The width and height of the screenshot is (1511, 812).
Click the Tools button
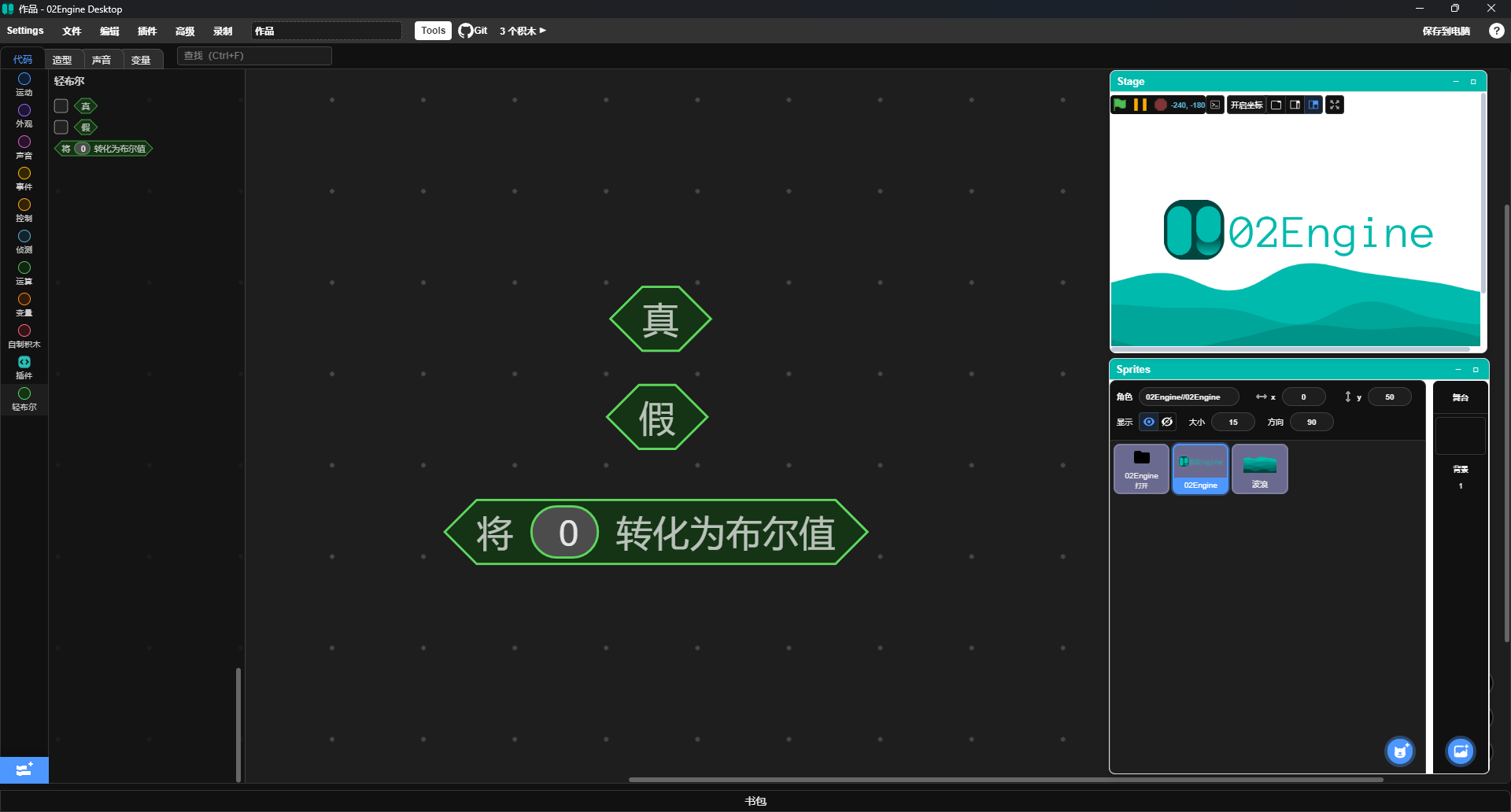433,31
